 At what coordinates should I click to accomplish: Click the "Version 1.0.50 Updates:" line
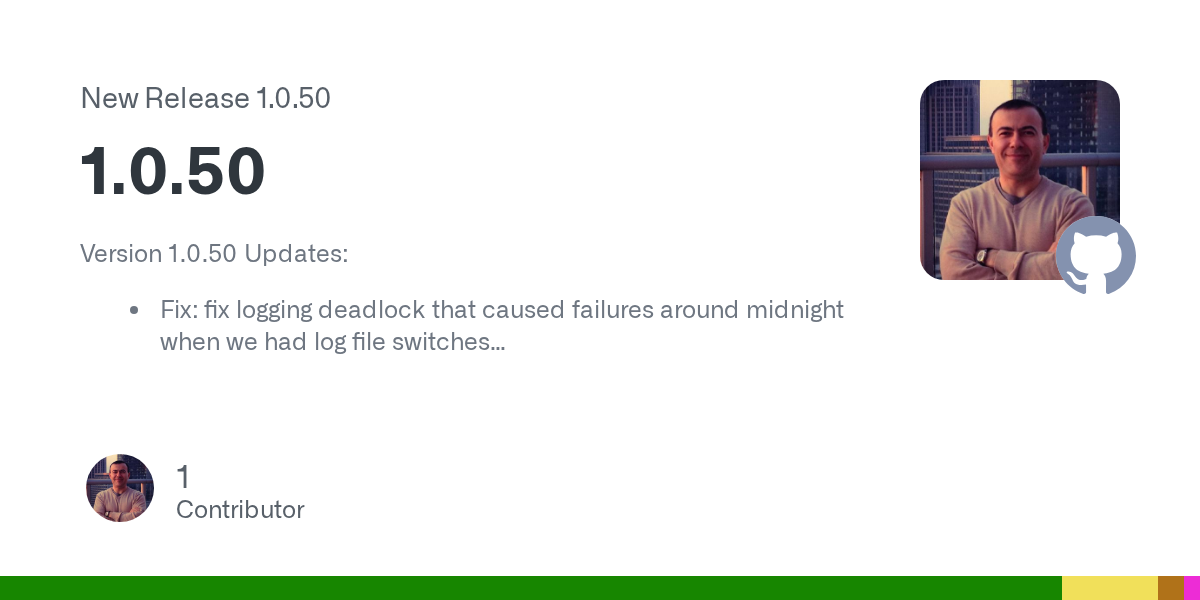click(214, 254)
